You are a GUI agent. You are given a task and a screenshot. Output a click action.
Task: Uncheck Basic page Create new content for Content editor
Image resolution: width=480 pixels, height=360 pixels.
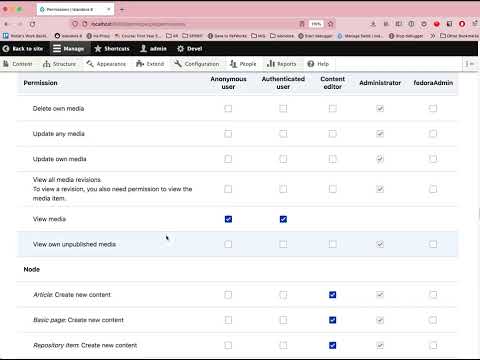pyautogui.click(x=333, y=320)
